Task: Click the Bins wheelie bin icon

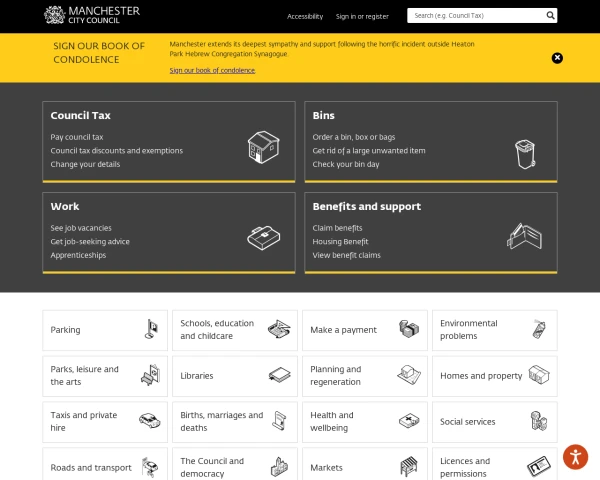Action: 525,154
